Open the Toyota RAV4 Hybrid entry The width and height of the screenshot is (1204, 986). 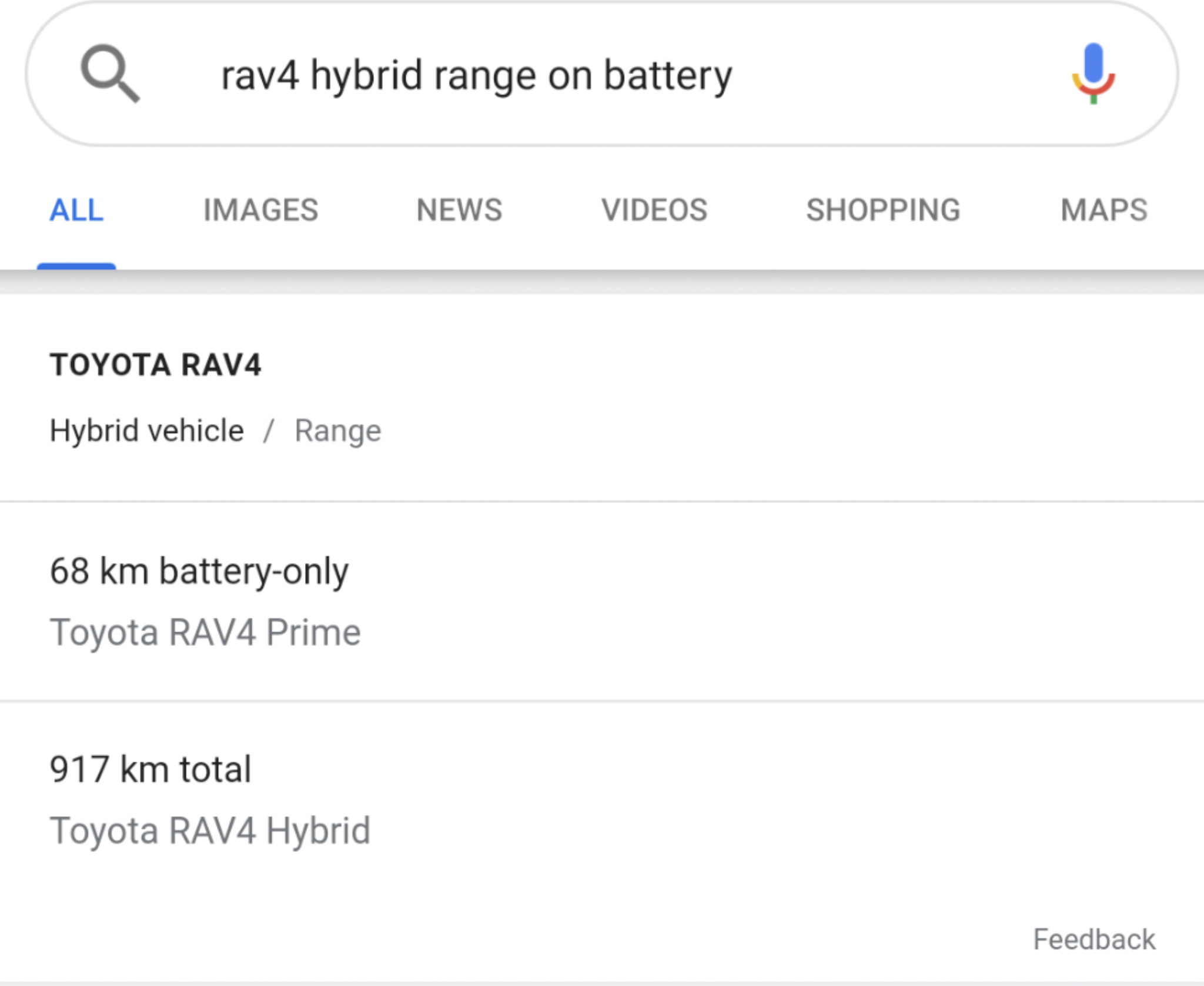(x=210, y=831)
